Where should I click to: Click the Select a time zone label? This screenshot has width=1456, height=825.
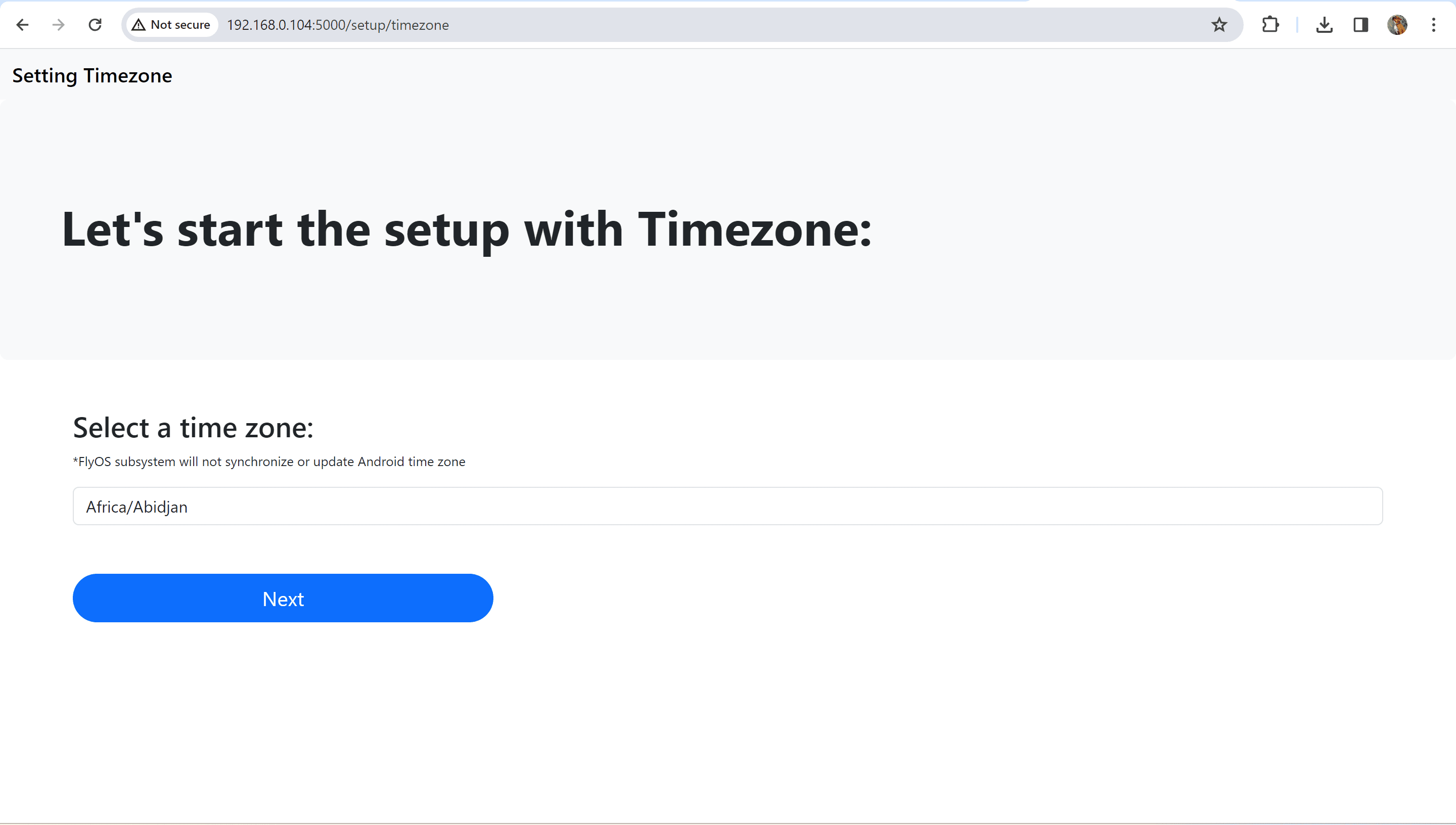(x=193, y=428)
